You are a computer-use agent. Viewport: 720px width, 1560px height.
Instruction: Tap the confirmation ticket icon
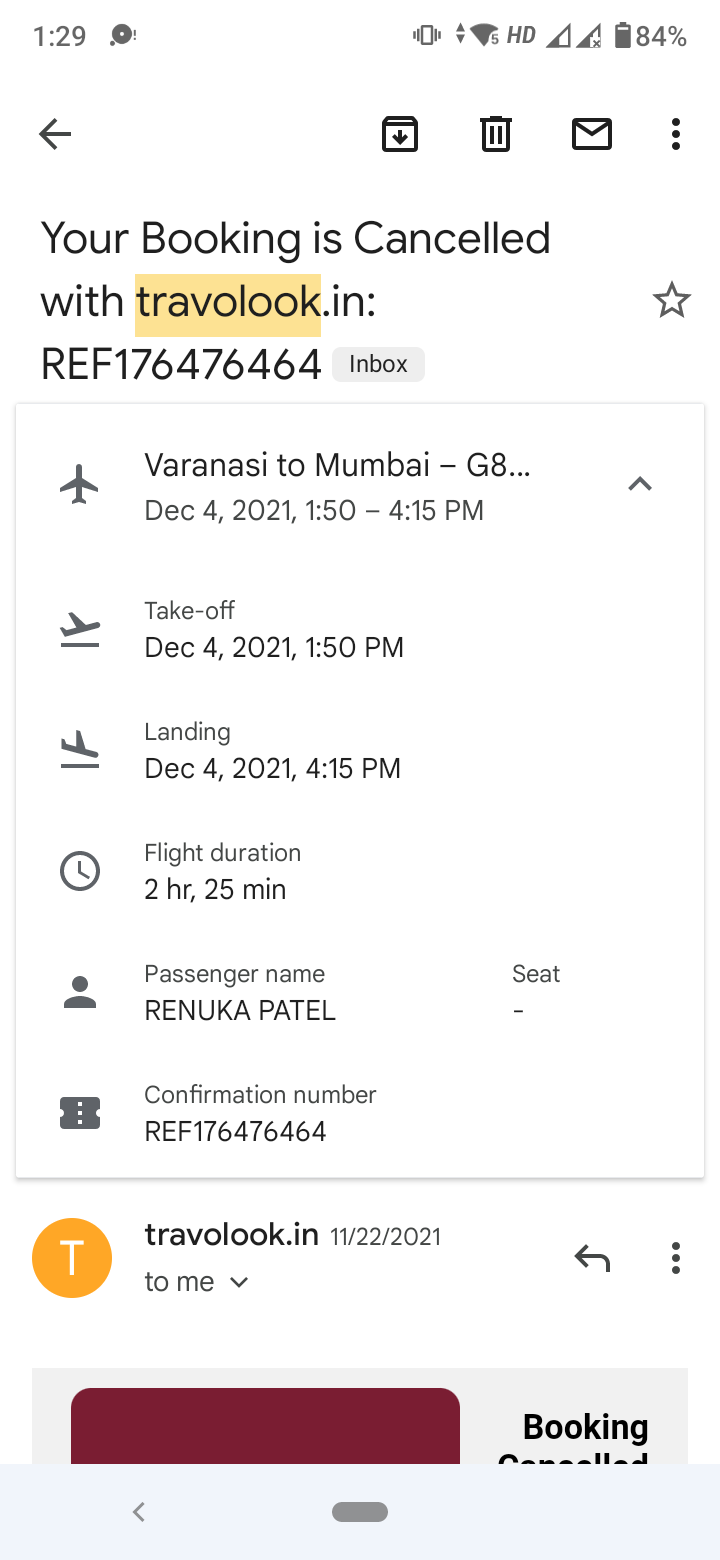pos(80,1113)
